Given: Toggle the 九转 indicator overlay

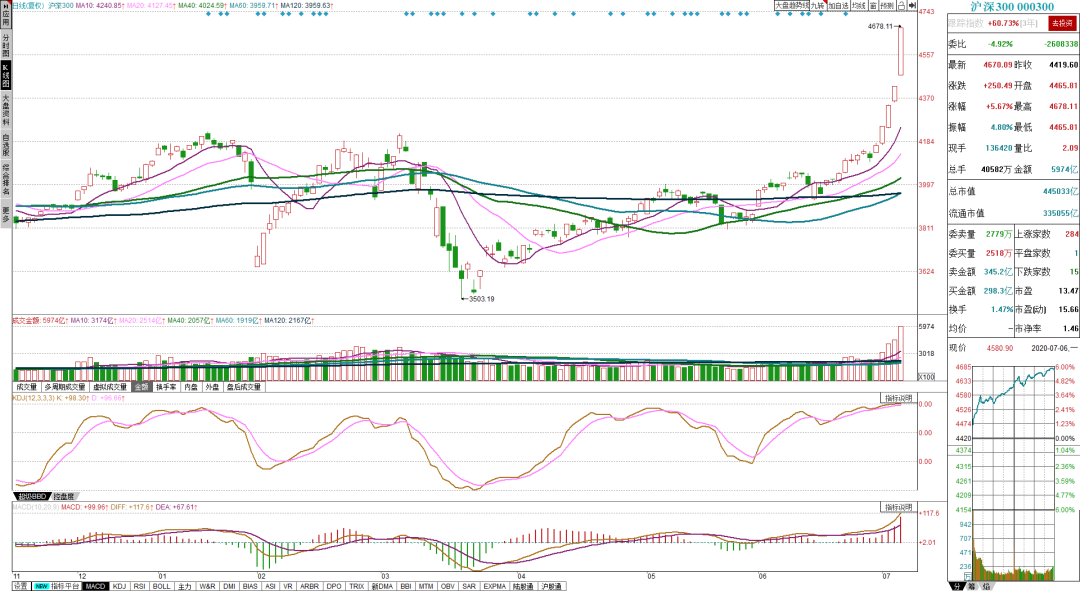Looking at the screenshot, I should pos(818,6).
